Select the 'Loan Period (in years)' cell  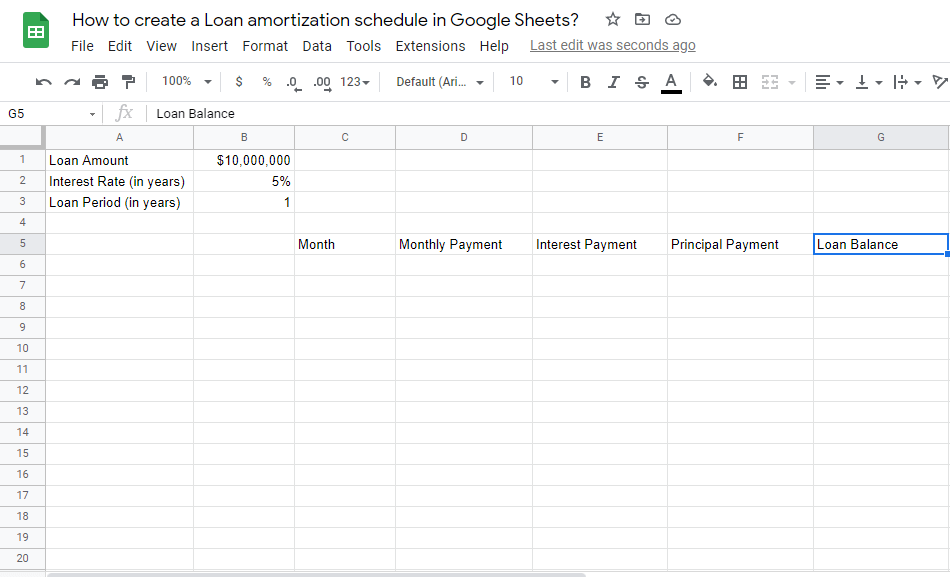pos(119,202)
